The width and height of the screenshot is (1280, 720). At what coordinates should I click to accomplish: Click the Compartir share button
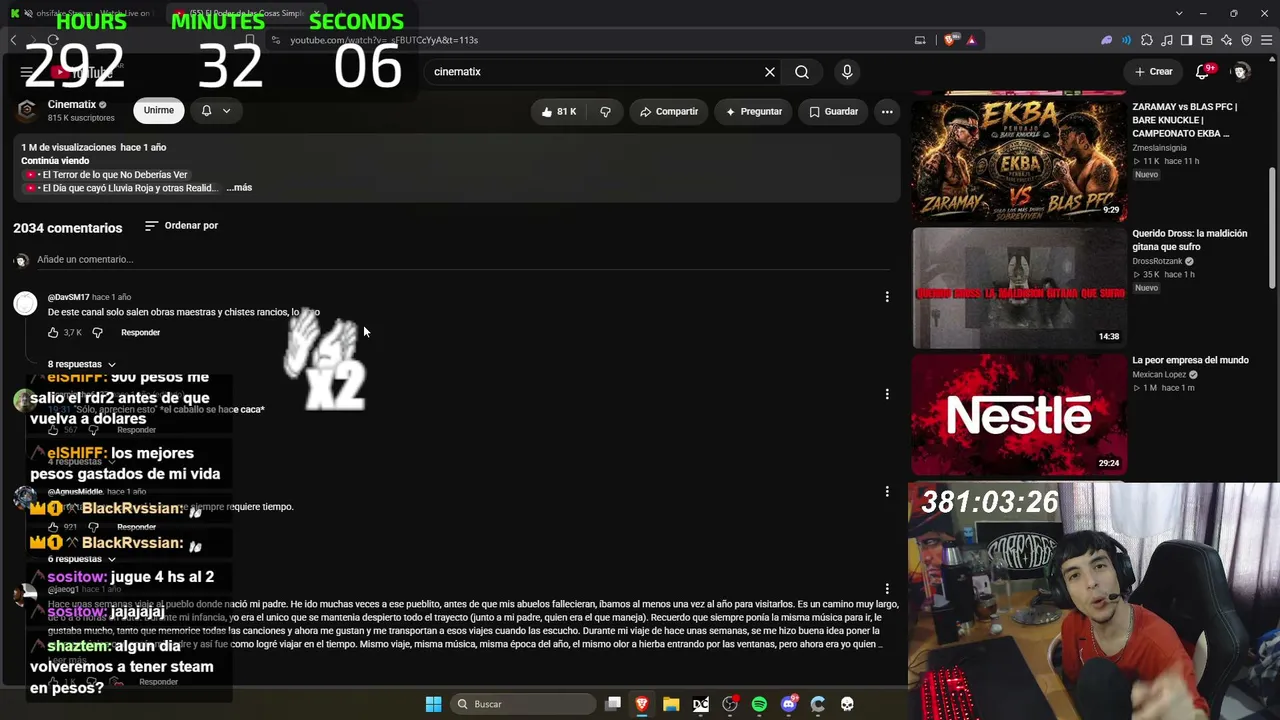point(669,112)
